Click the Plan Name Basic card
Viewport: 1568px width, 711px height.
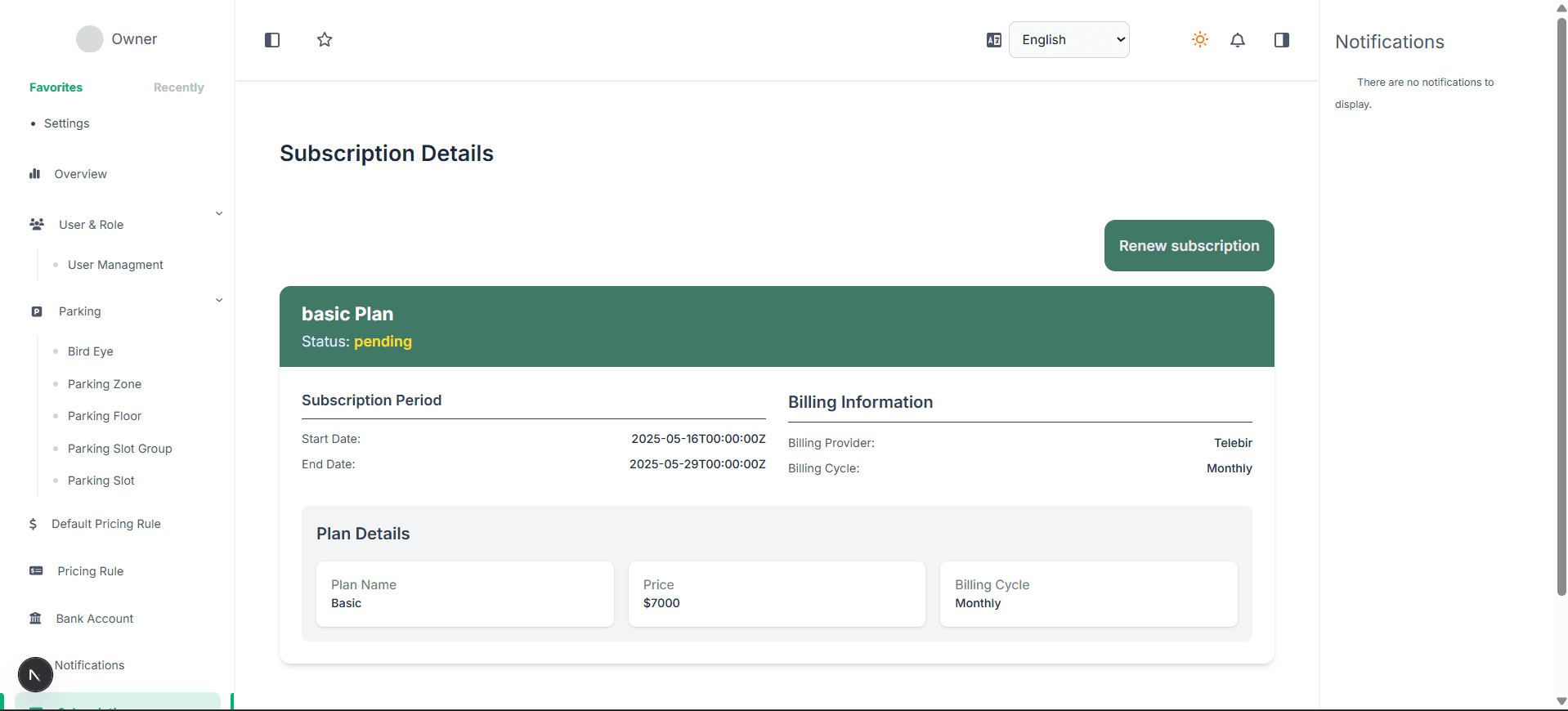(x=465, y=594)
